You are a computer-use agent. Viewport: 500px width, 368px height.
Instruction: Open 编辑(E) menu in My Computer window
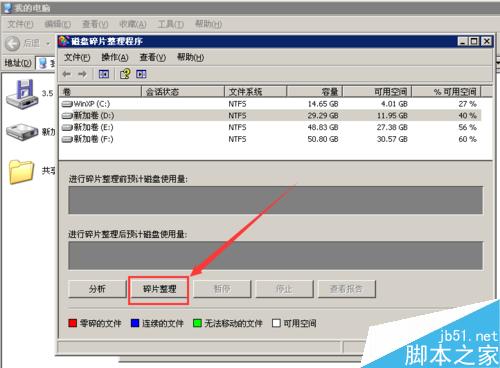pos(58,24)
